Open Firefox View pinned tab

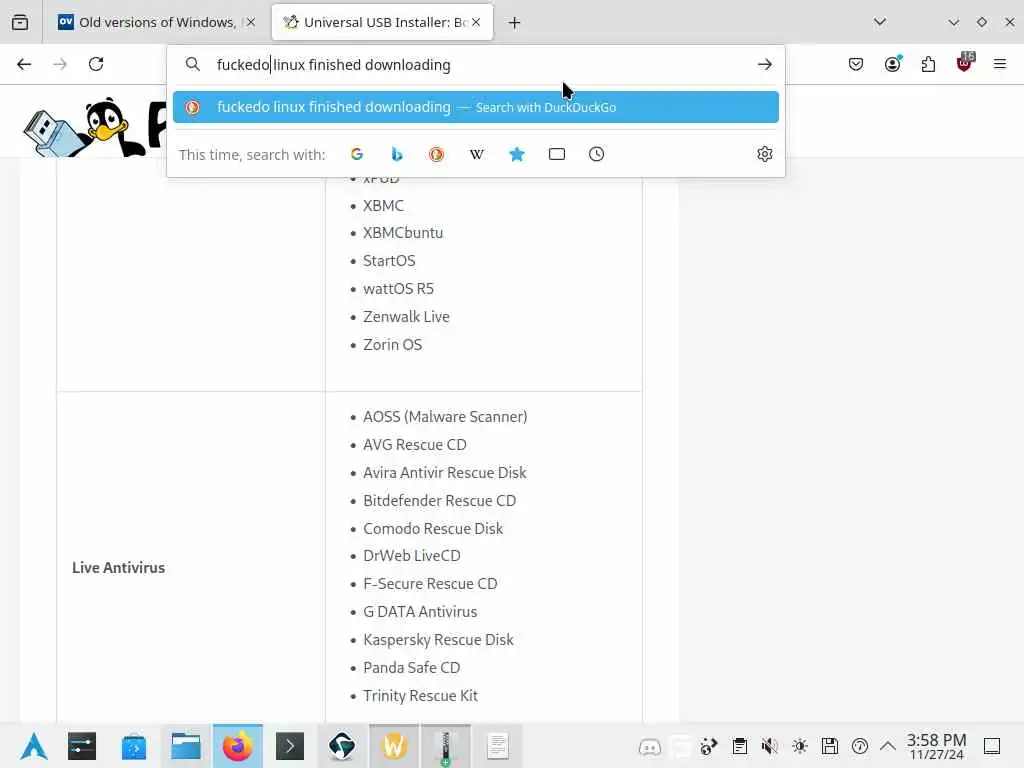tap(20, 22)
